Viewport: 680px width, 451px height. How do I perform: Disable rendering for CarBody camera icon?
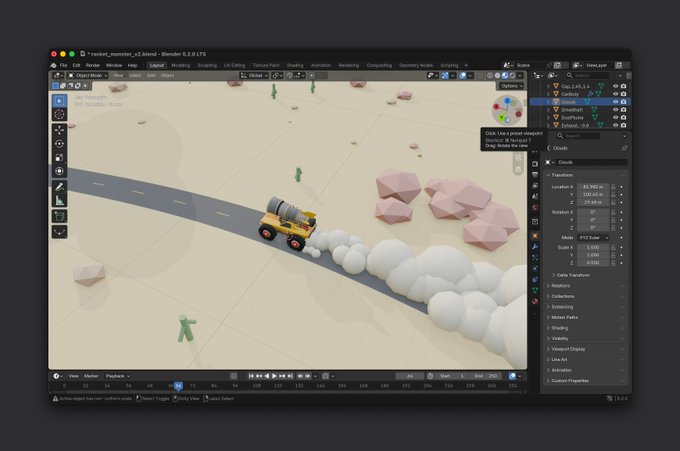[x=623, y=94]
